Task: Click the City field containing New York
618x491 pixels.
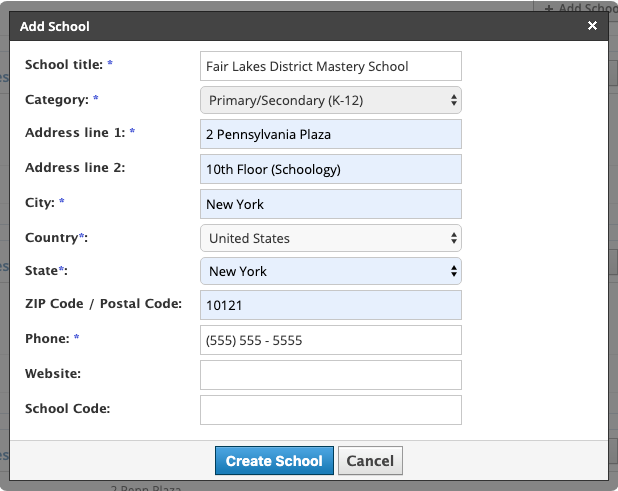Action: tap(331, 204)
